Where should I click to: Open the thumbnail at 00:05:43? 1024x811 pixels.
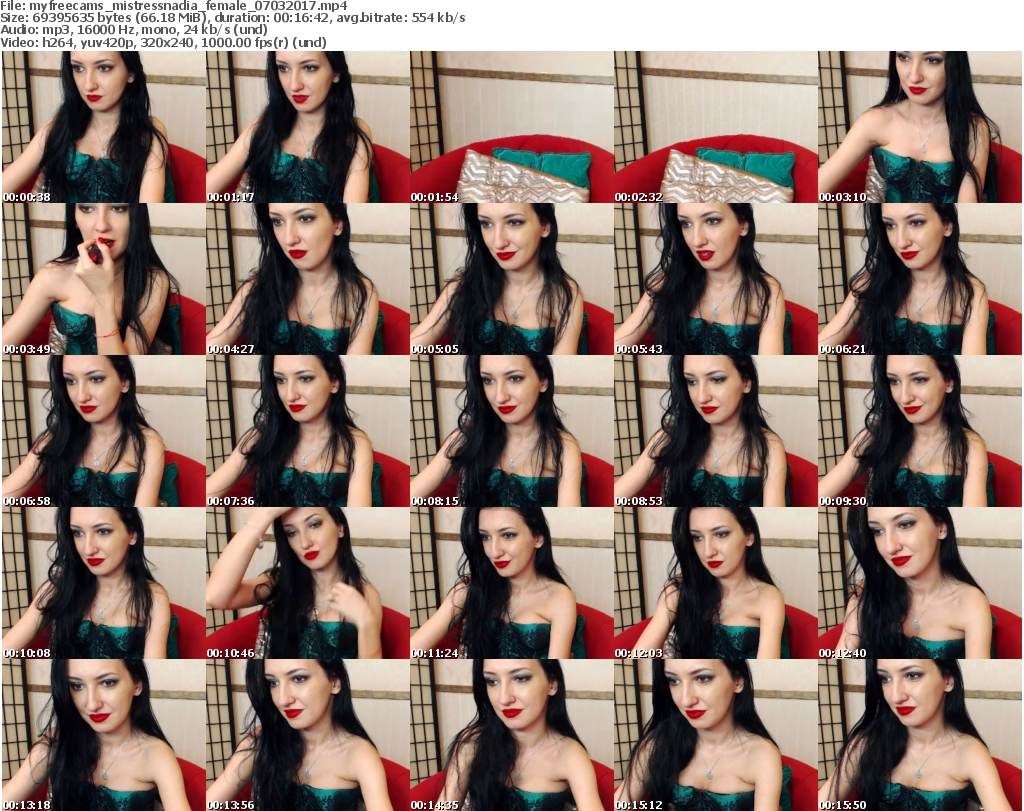pos(716,279)
